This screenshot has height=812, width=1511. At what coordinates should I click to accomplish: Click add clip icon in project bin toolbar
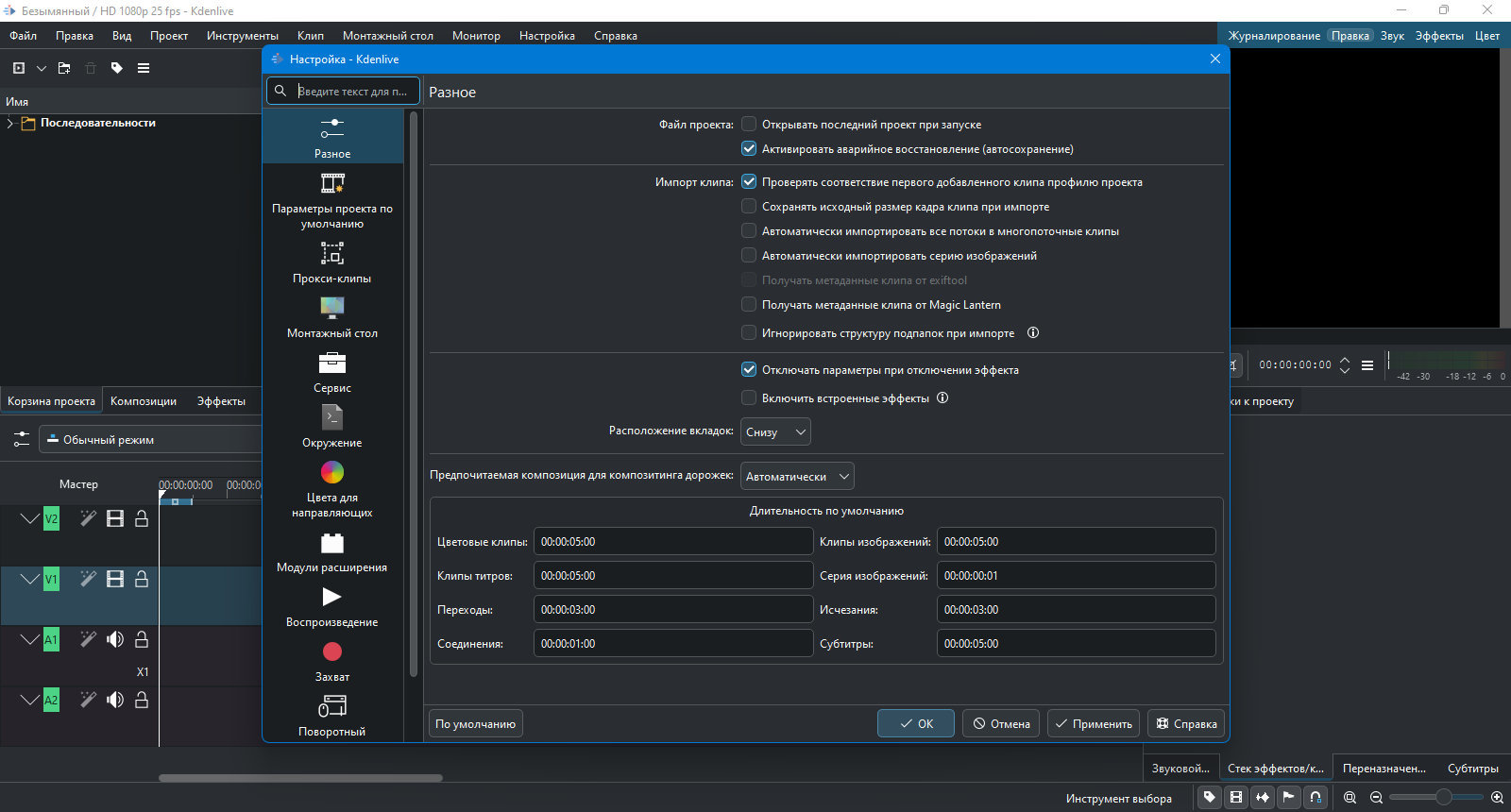pos(19,68)
